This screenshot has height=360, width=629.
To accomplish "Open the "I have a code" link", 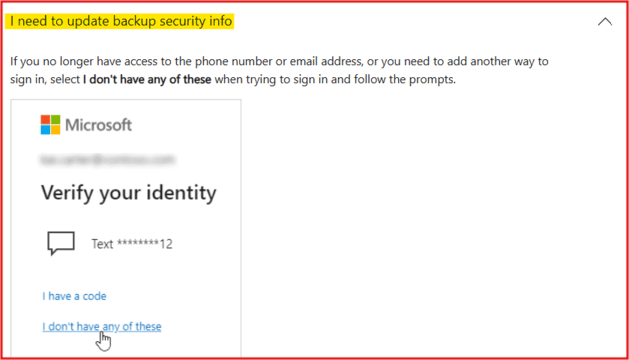I will point(74,296).
